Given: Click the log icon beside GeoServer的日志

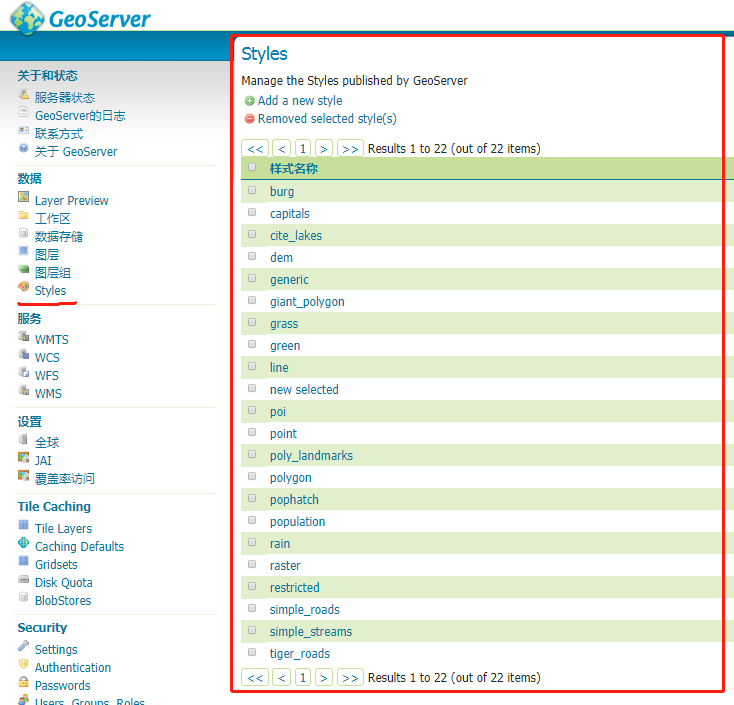Looking at the screenshot, I should pyautogui.click(x=23, y=112).
